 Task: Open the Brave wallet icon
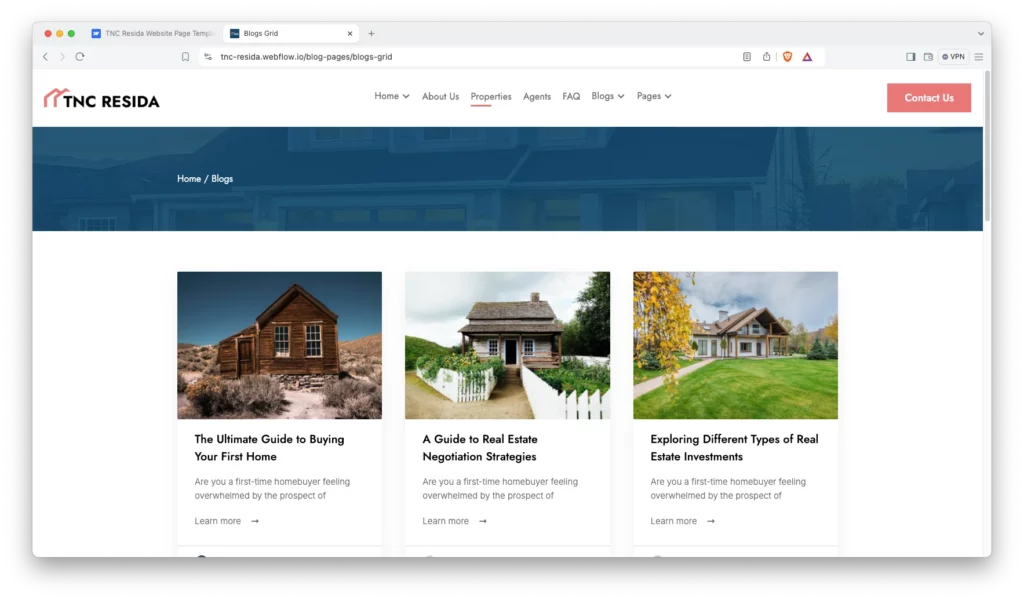pos(928,57)
